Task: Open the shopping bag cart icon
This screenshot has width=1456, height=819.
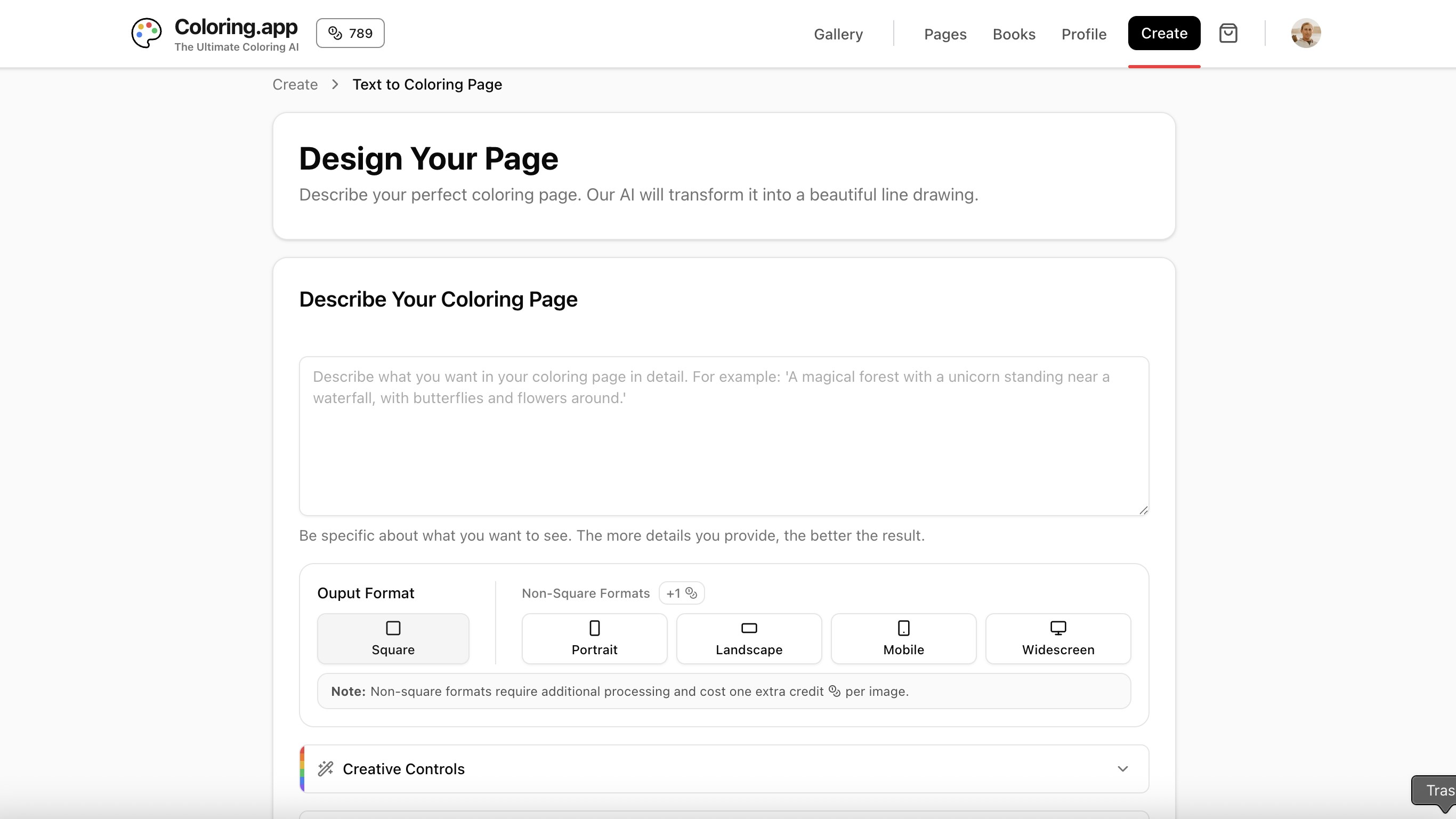Action: (1228, 34)
